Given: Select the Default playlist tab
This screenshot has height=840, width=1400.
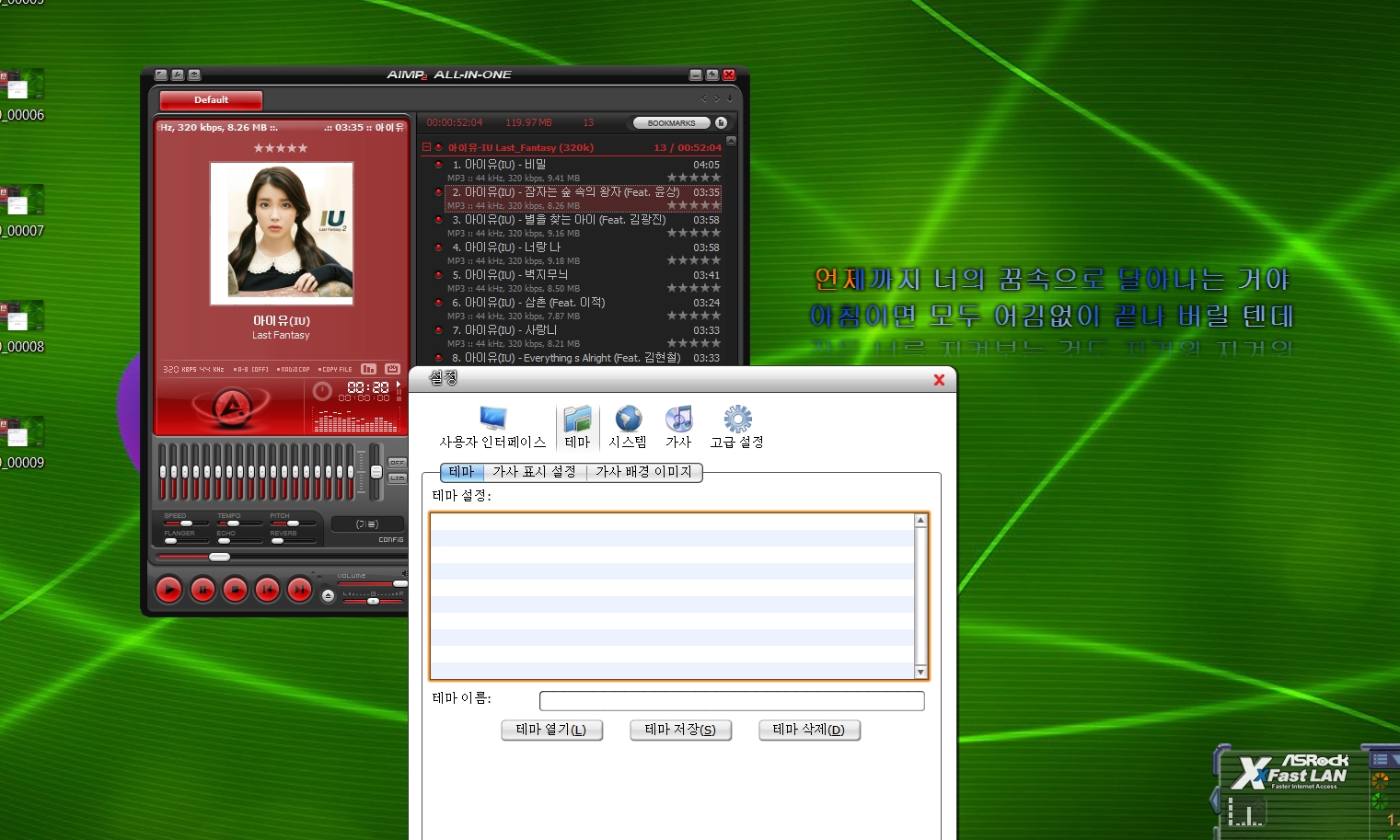Looking at the screenshot, I should point(211,99).
